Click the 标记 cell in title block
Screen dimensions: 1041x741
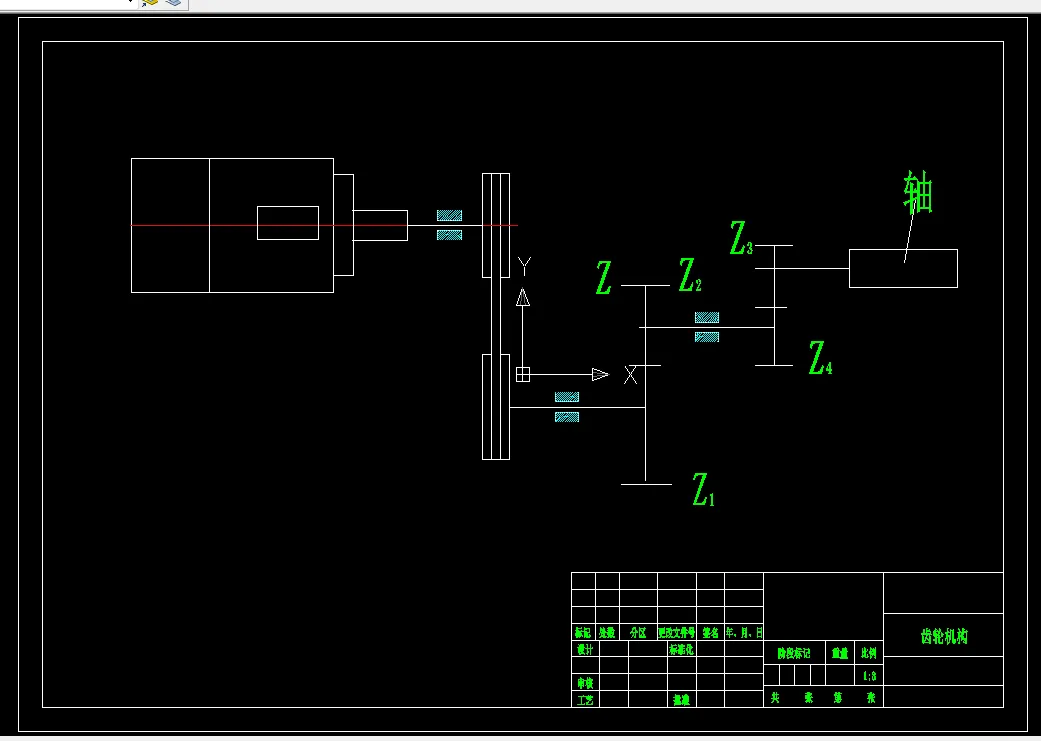(x=583, y=633)
